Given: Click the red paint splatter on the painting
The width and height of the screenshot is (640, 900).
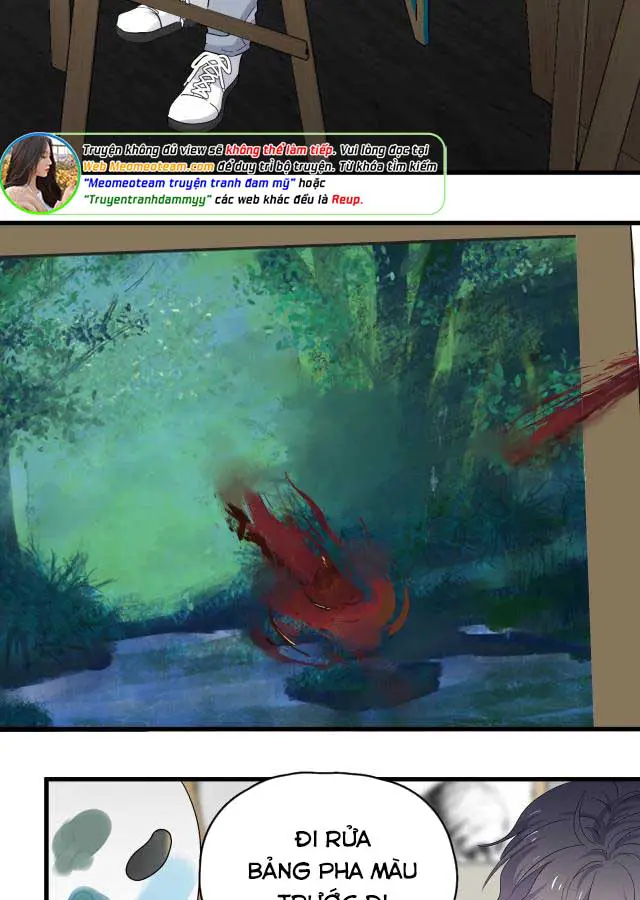Looking at the screenshot, I should [310, 570].
